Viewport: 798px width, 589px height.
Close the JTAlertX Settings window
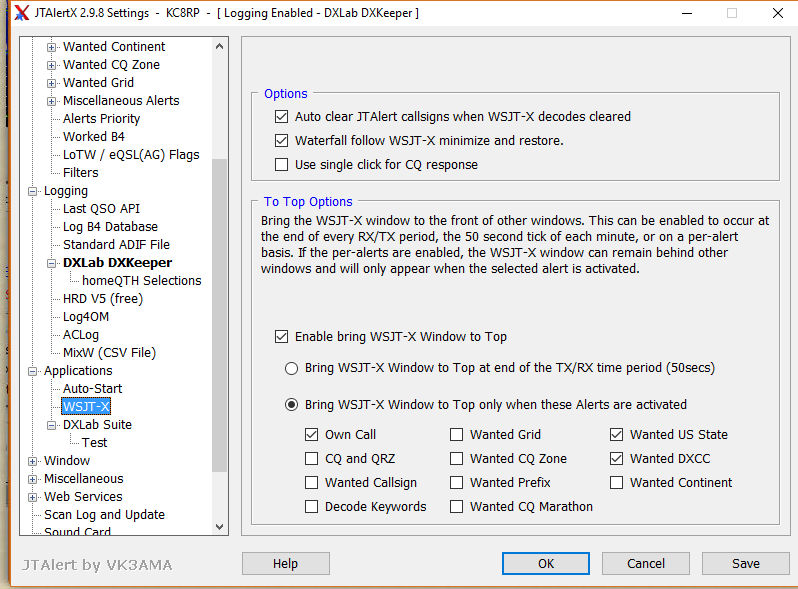(778, 13)
